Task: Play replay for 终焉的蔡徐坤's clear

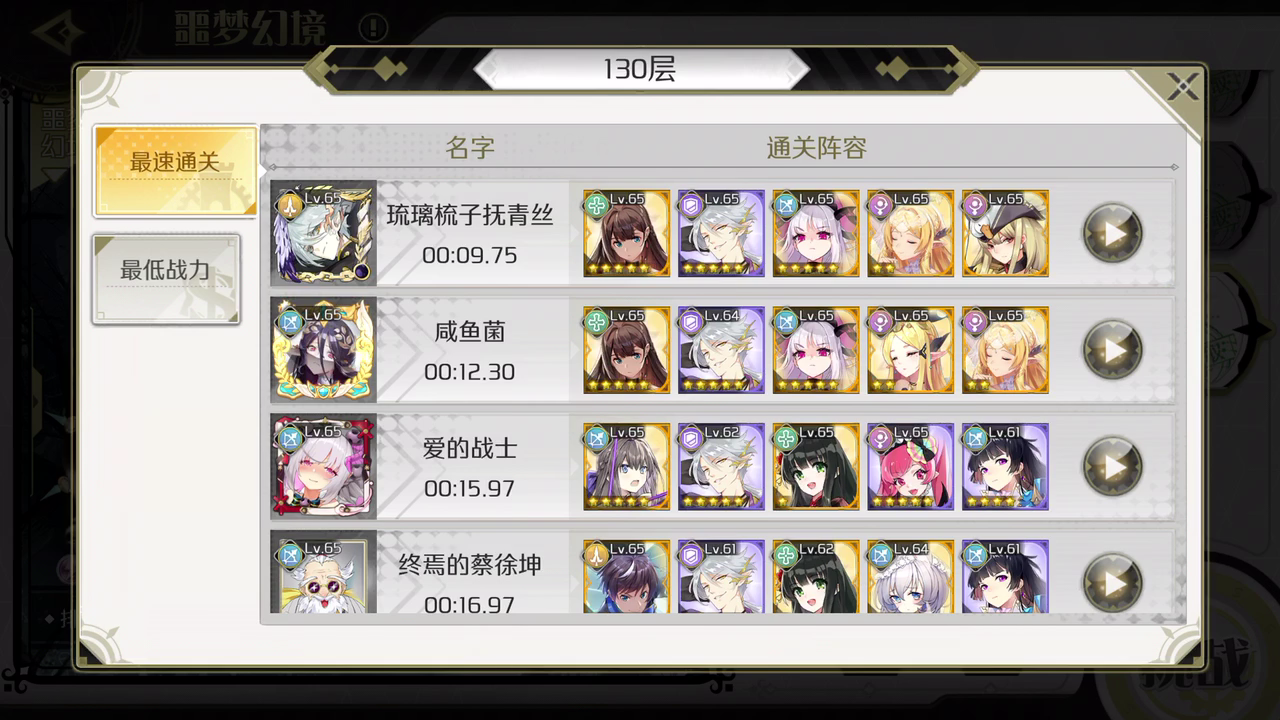Action: [x=1112, y=582]
